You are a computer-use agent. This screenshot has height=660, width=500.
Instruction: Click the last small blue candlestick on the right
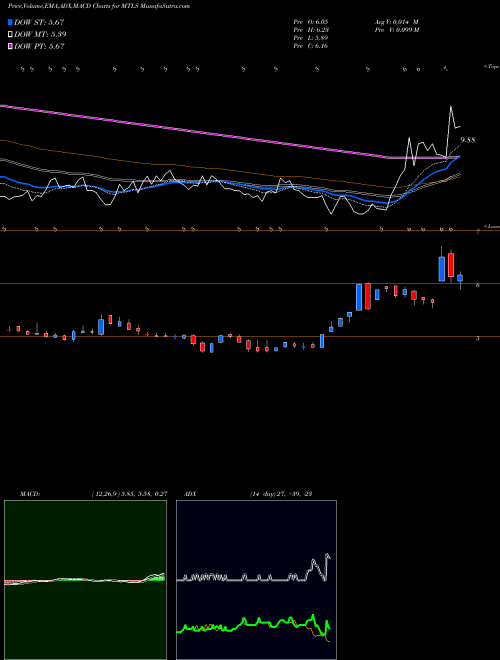460,278
